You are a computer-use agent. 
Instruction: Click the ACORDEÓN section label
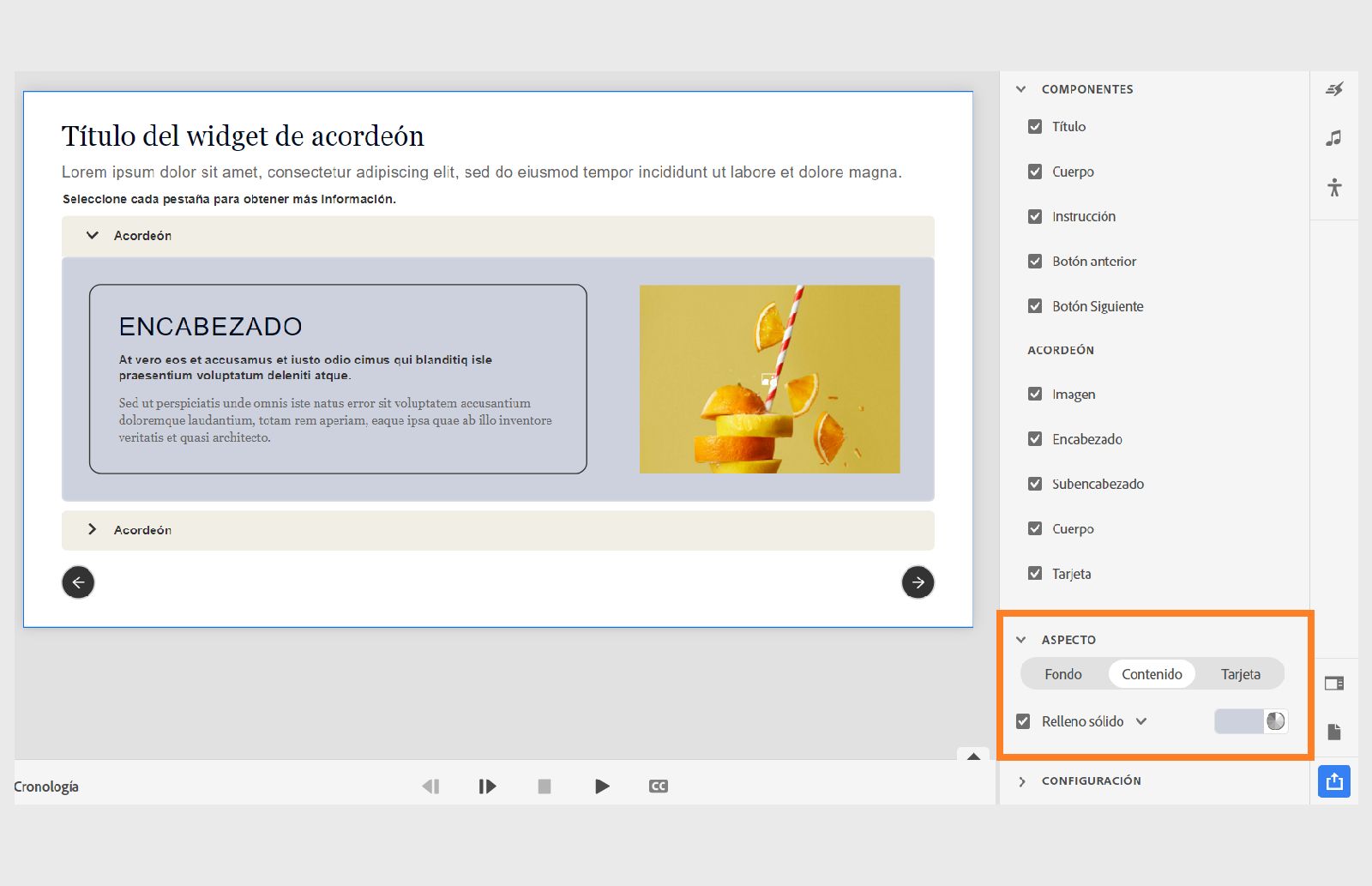click(x=1061, y=350)
